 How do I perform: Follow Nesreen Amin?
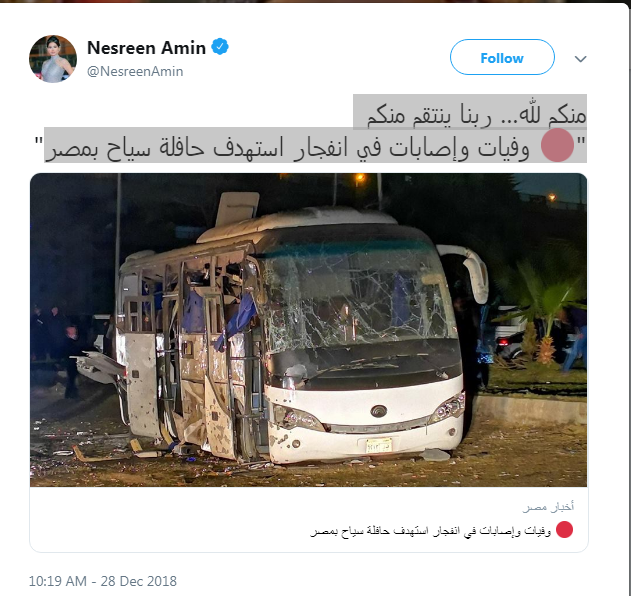point(502,57)
